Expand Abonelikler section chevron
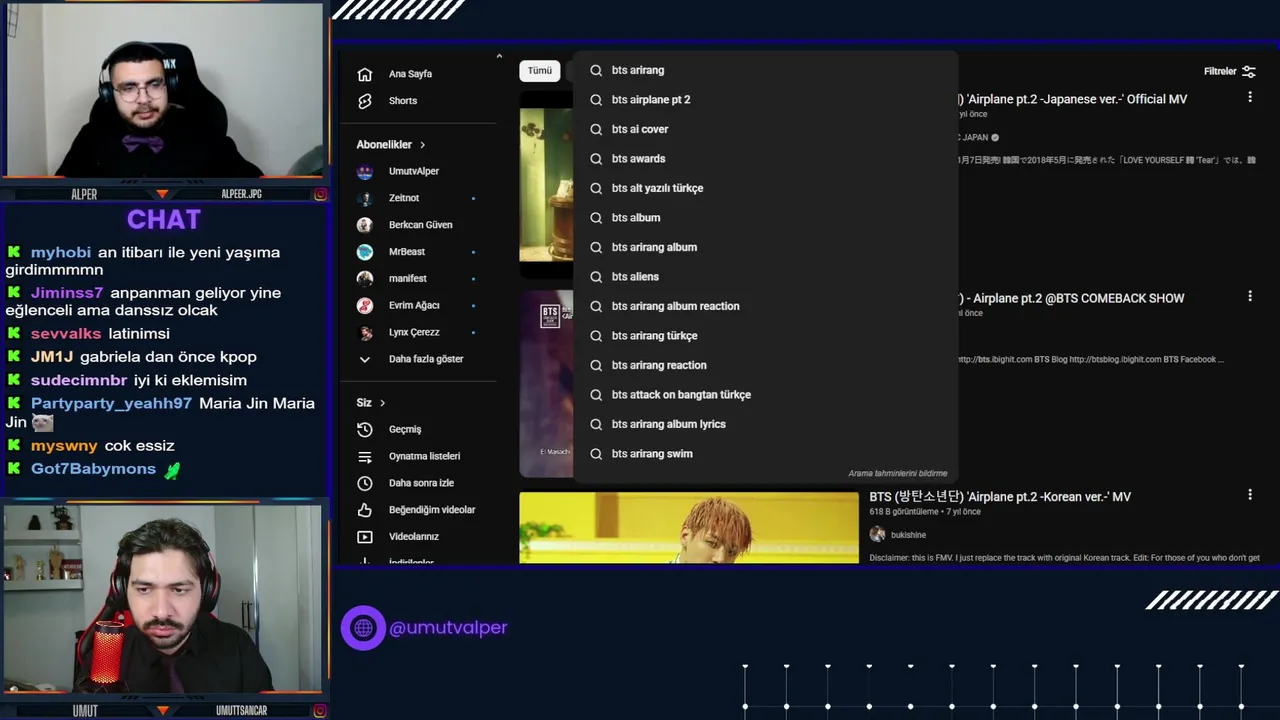Viewport: 1280px width, 720px height. click(x=422, y=145)
